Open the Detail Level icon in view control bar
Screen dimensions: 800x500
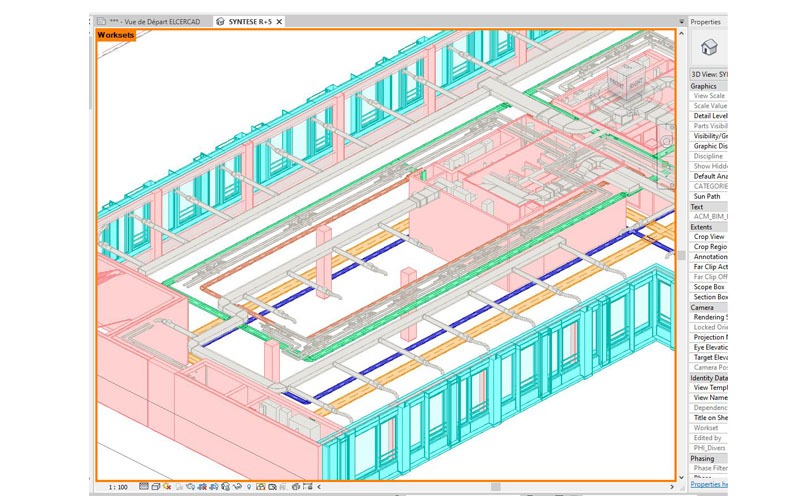pyautogui.click(x=144, y=487)
